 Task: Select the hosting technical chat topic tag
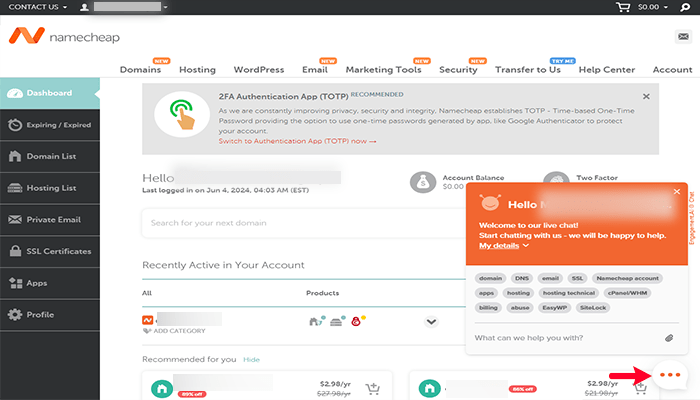(569, 293)
